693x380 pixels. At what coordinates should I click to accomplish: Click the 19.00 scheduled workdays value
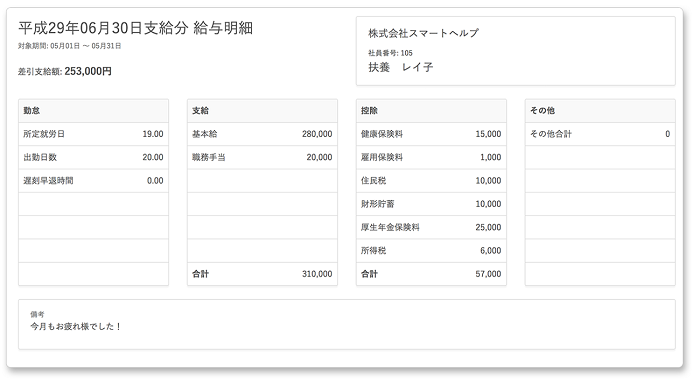pyautogui.click(x=153, y=134)
